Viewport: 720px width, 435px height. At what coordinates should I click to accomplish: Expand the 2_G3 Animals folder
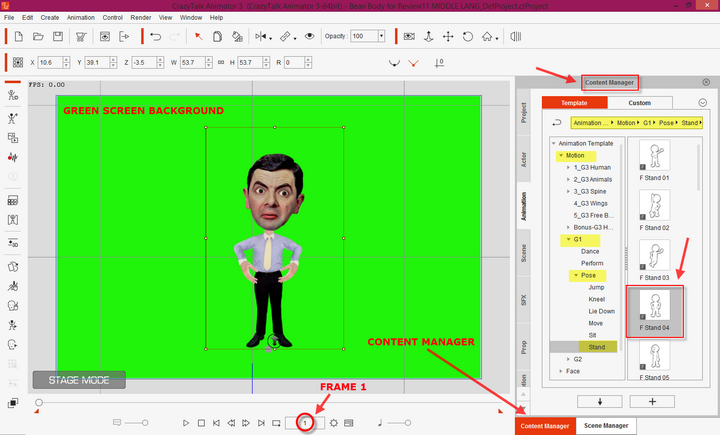pyautogui.click(x=568, y=180)
